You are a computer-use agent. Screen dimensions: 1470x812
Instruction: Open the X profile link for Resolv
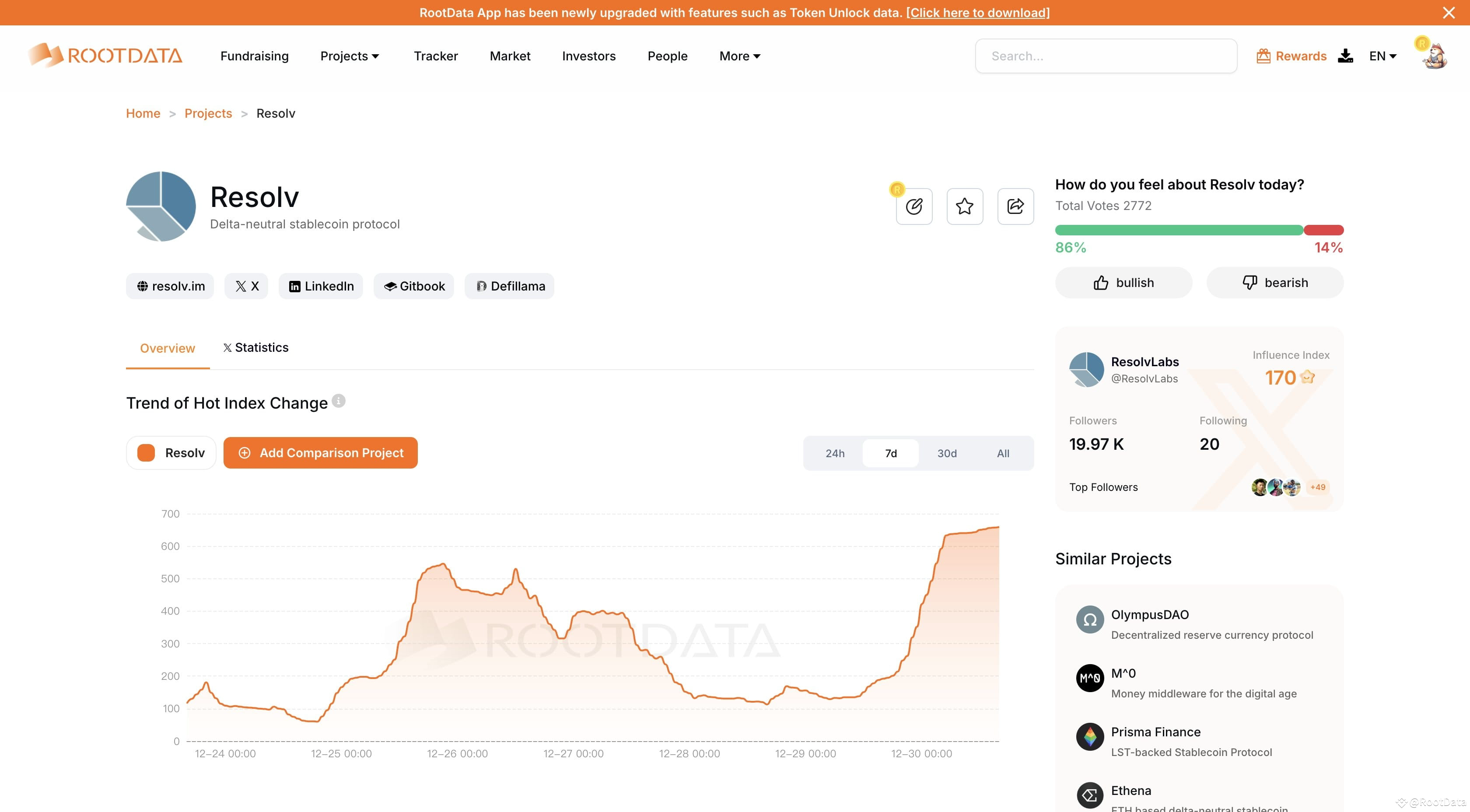click(x=246, y=286)
